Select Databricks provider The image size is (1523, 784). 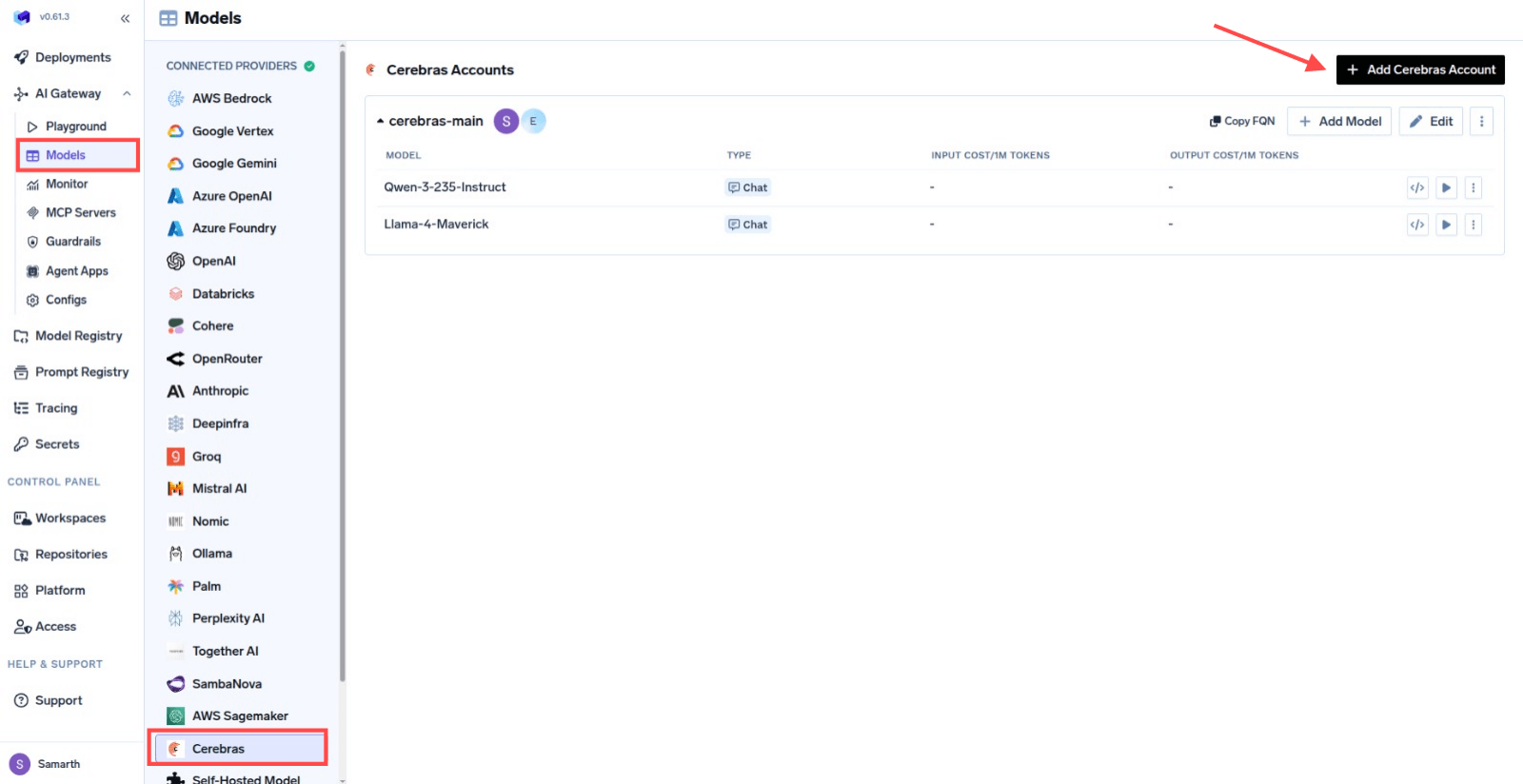[x=210, y=294]
